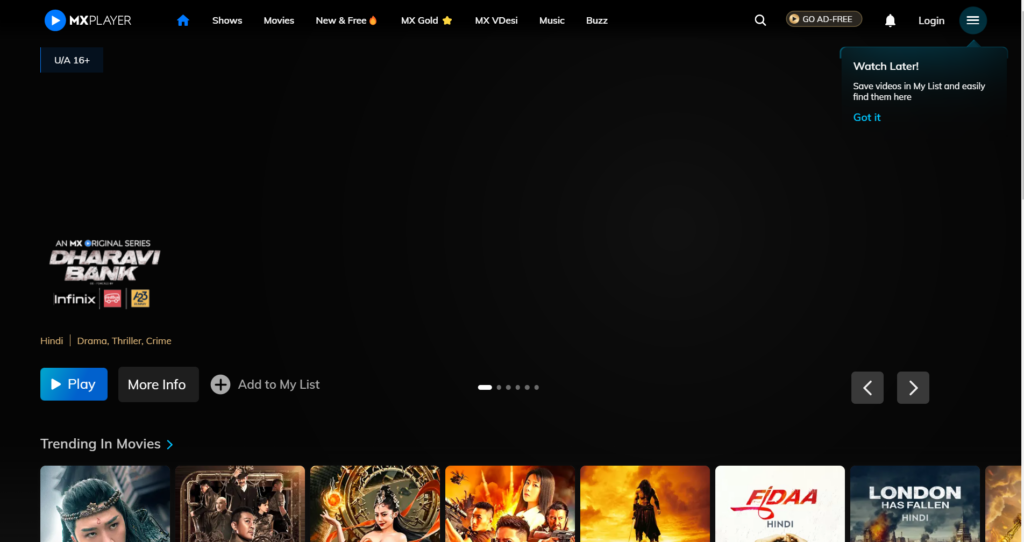The image size is (1024, 542).
Task: Click the Hindi language label
Action: pos(52,341)
